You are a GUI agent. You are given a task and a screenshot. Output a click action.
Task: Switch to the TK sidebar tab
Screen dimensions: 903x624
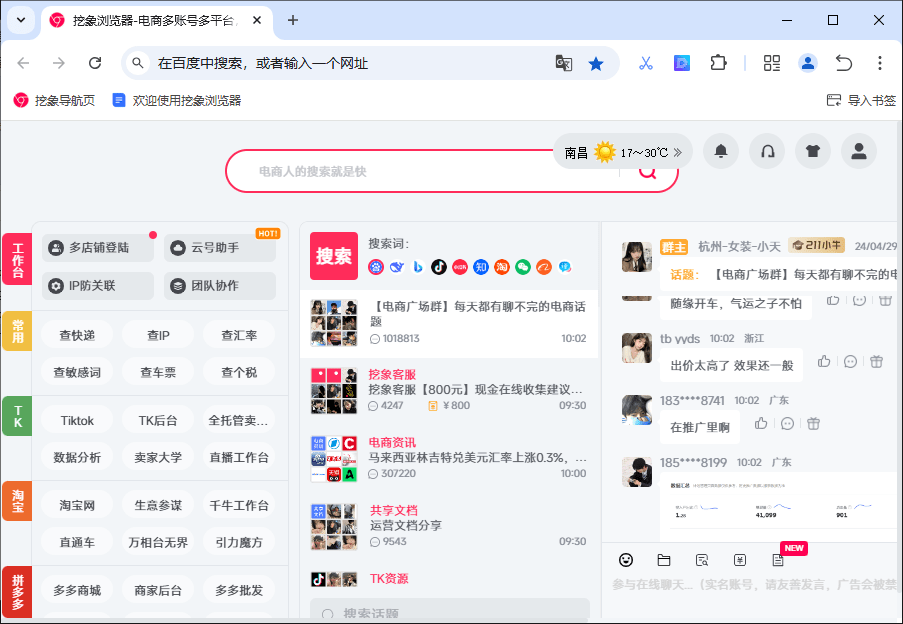click(16, 415)
